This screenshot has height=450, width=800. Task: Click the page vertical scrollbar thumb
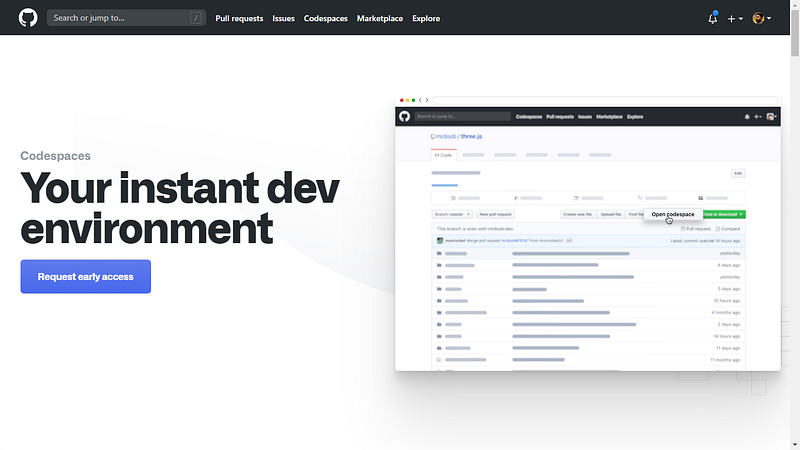click(795, 32)
